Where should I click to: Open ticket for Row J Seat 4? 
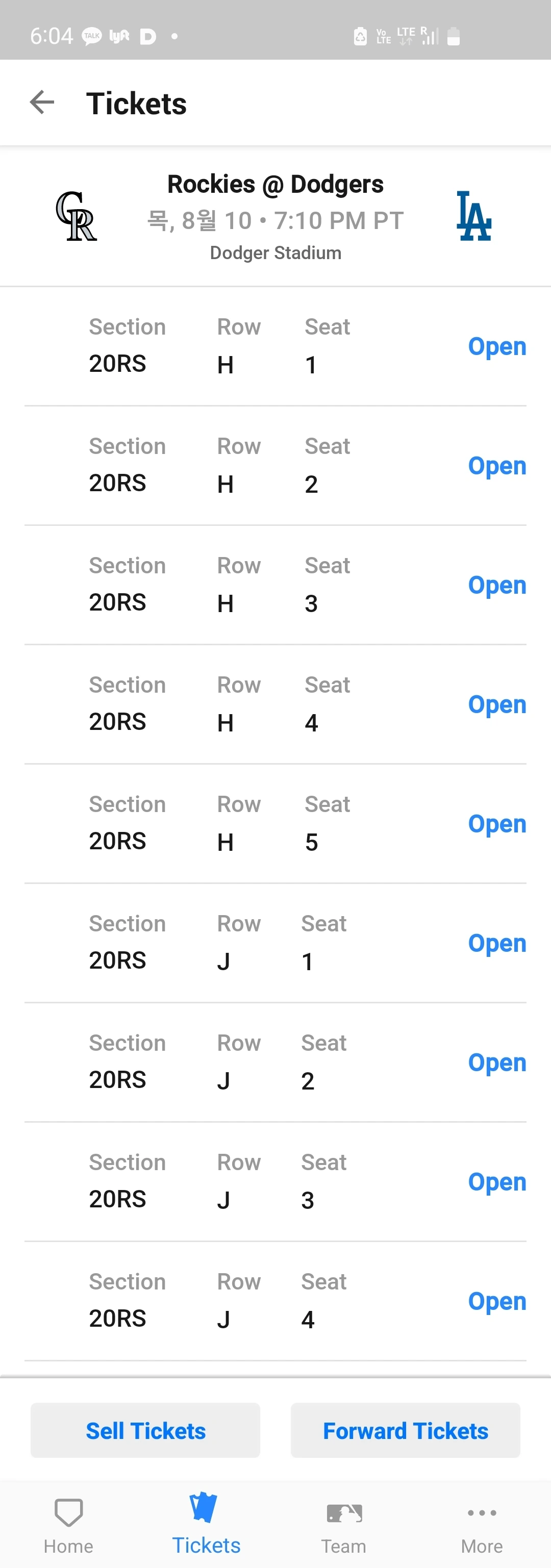[x=497, y=1301]
